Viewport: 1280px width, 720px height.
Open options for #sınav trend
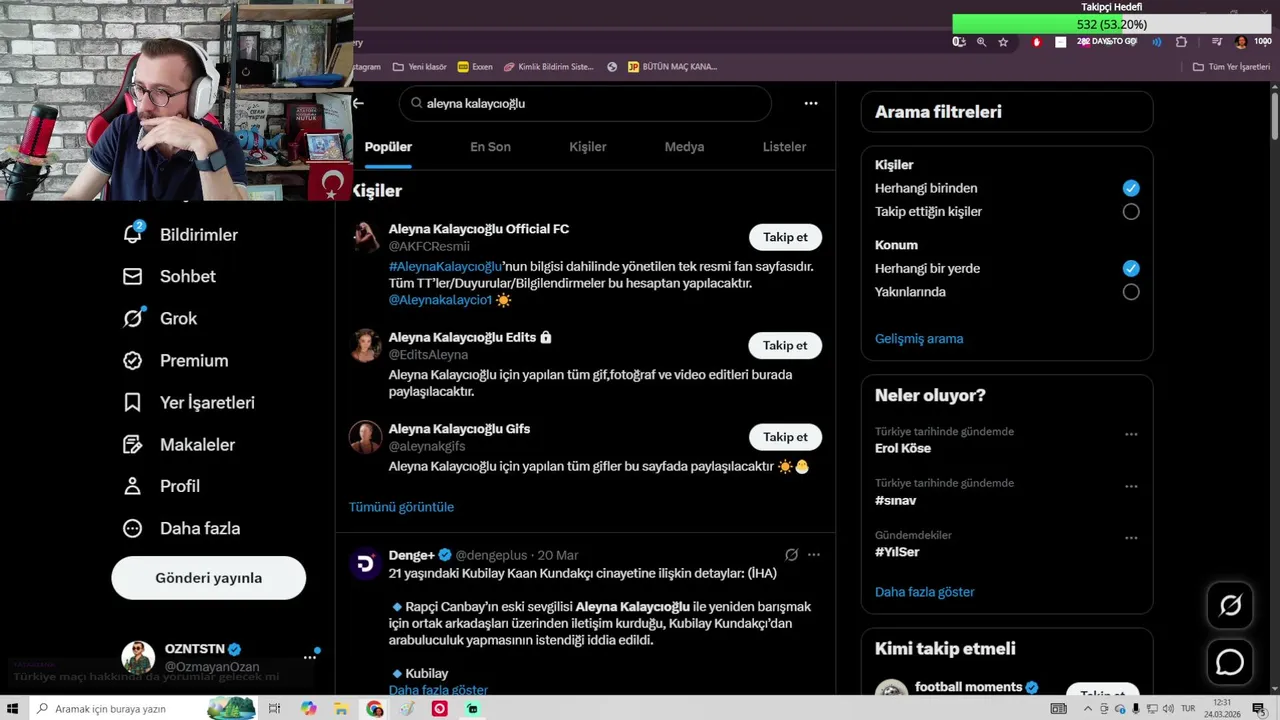(1131, 486)
